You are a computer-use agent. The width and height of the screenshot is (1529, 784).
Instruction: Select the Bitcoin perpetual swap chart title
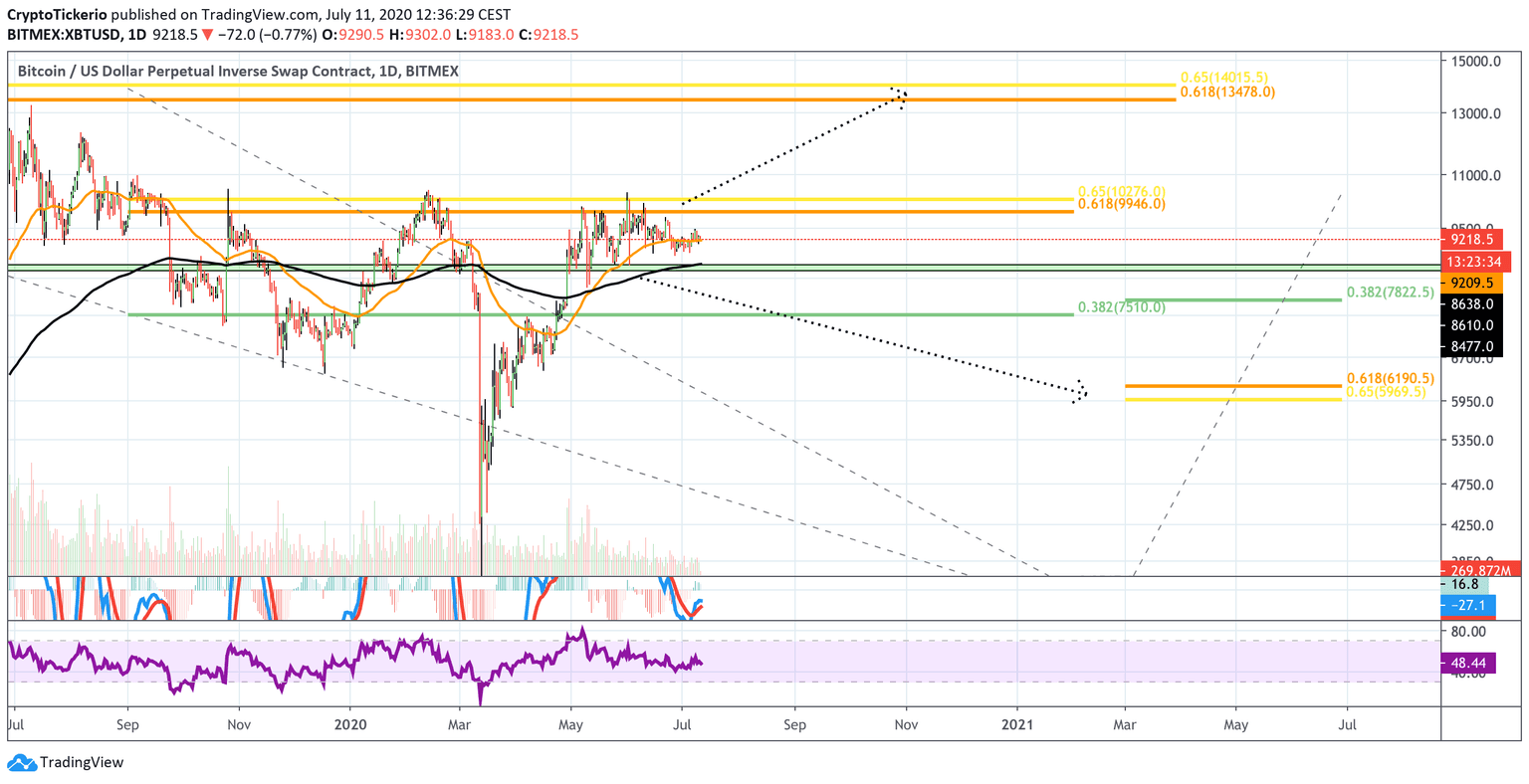coord(239,72)
